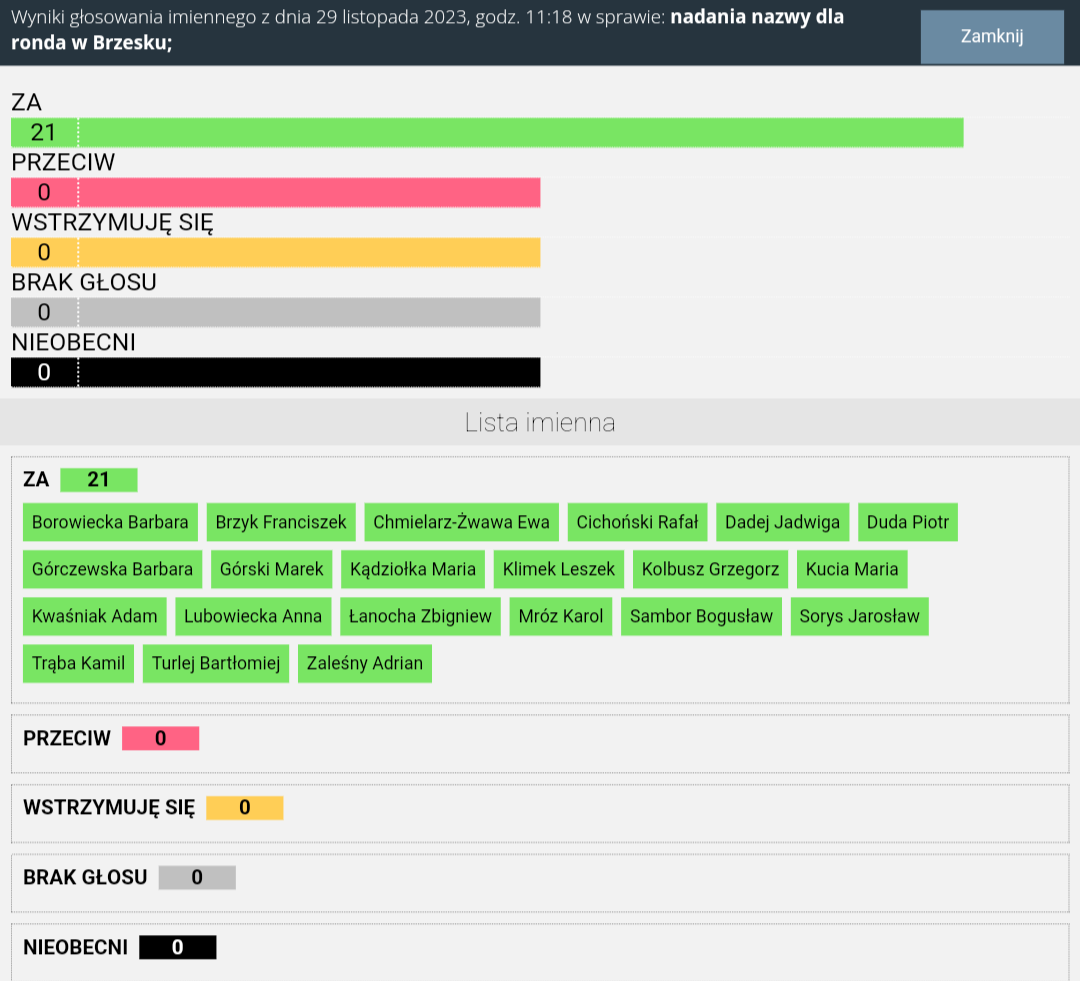Click the Duda Piotr name tag
1080x981 pixels.
pos(908,522)
